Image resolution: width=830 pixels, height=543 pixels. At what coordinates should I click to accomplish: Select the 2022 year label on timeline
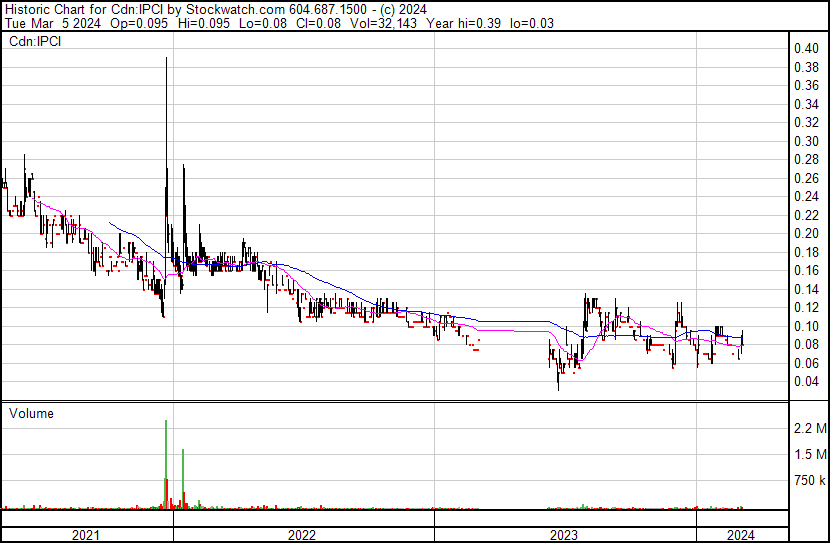click(x=302, y=535)
